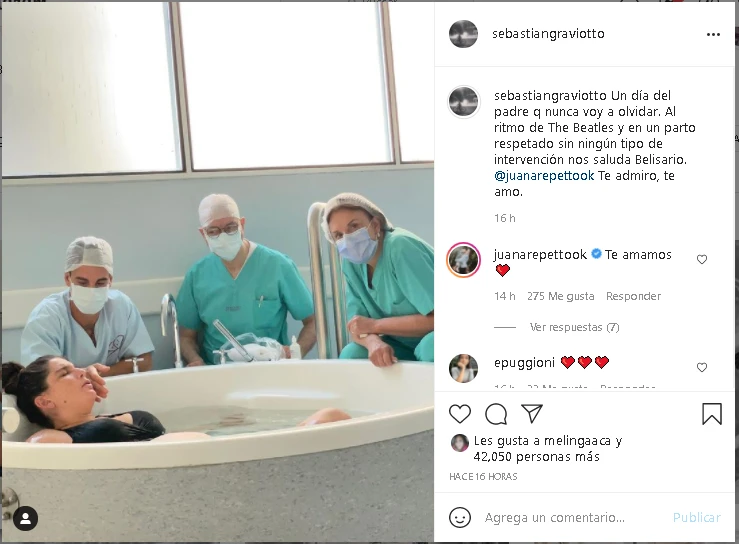This screenshot has height=544, width=739.
Task: Click Responder under juanarepettook's comment
Action: pyautogui.click(x=633, y=296)
